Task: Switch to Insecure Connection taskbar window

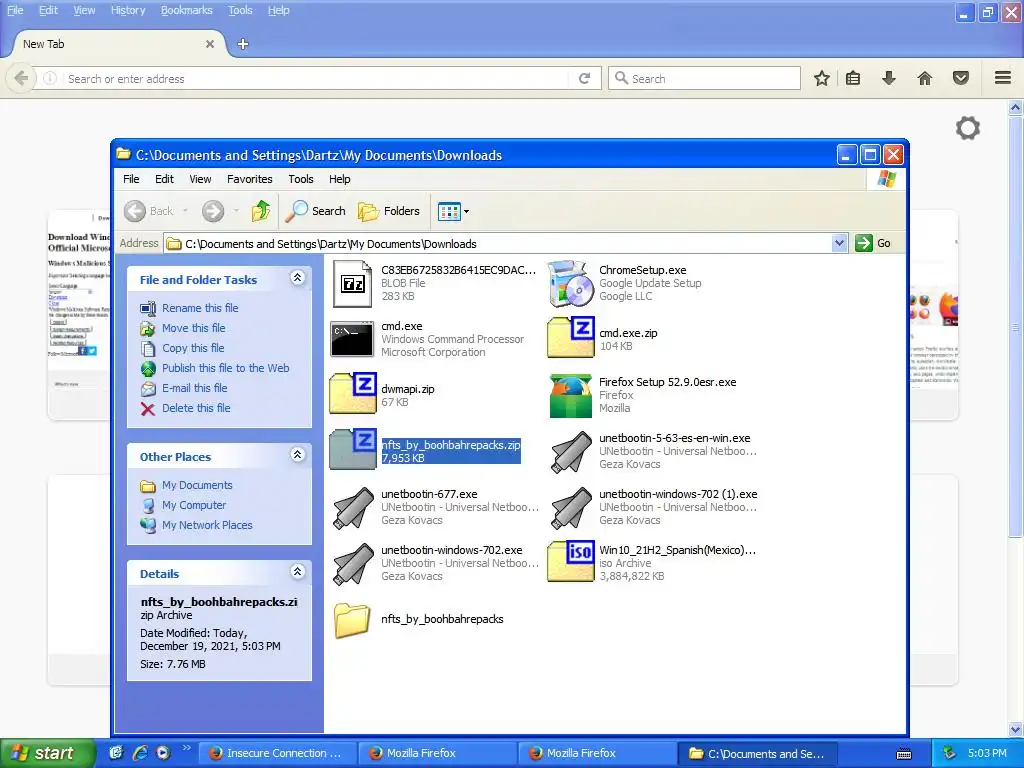Action: [x=277, y=753]
